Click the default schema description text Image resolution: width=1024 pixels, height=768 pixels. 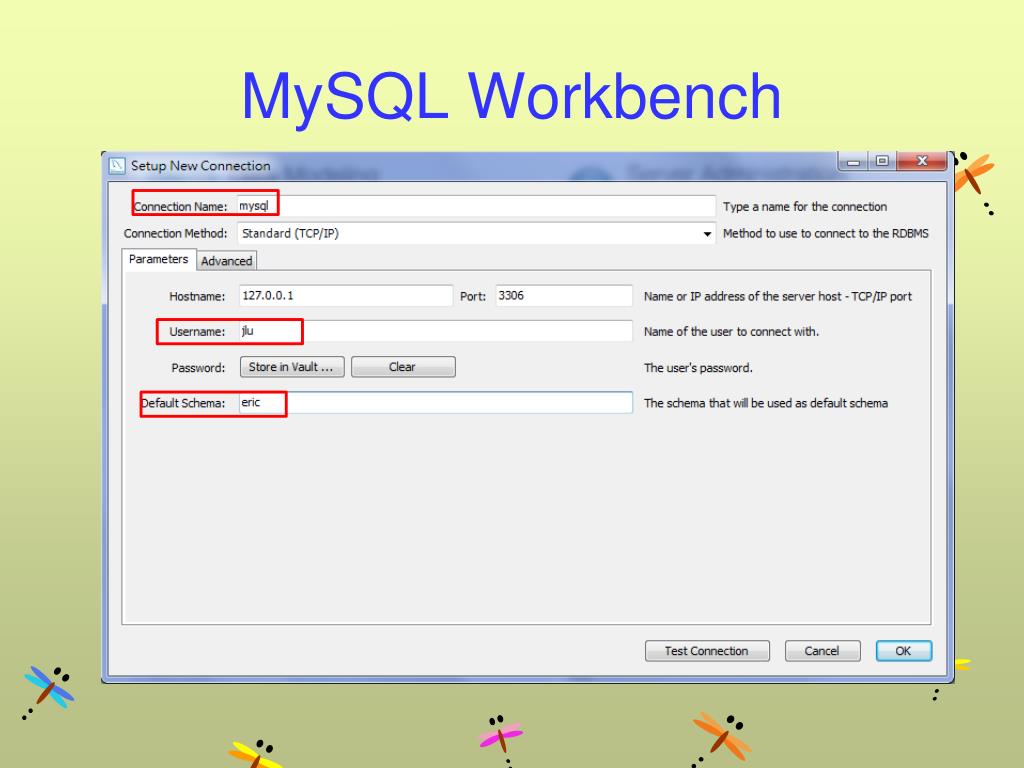click(x=765, y=403)
